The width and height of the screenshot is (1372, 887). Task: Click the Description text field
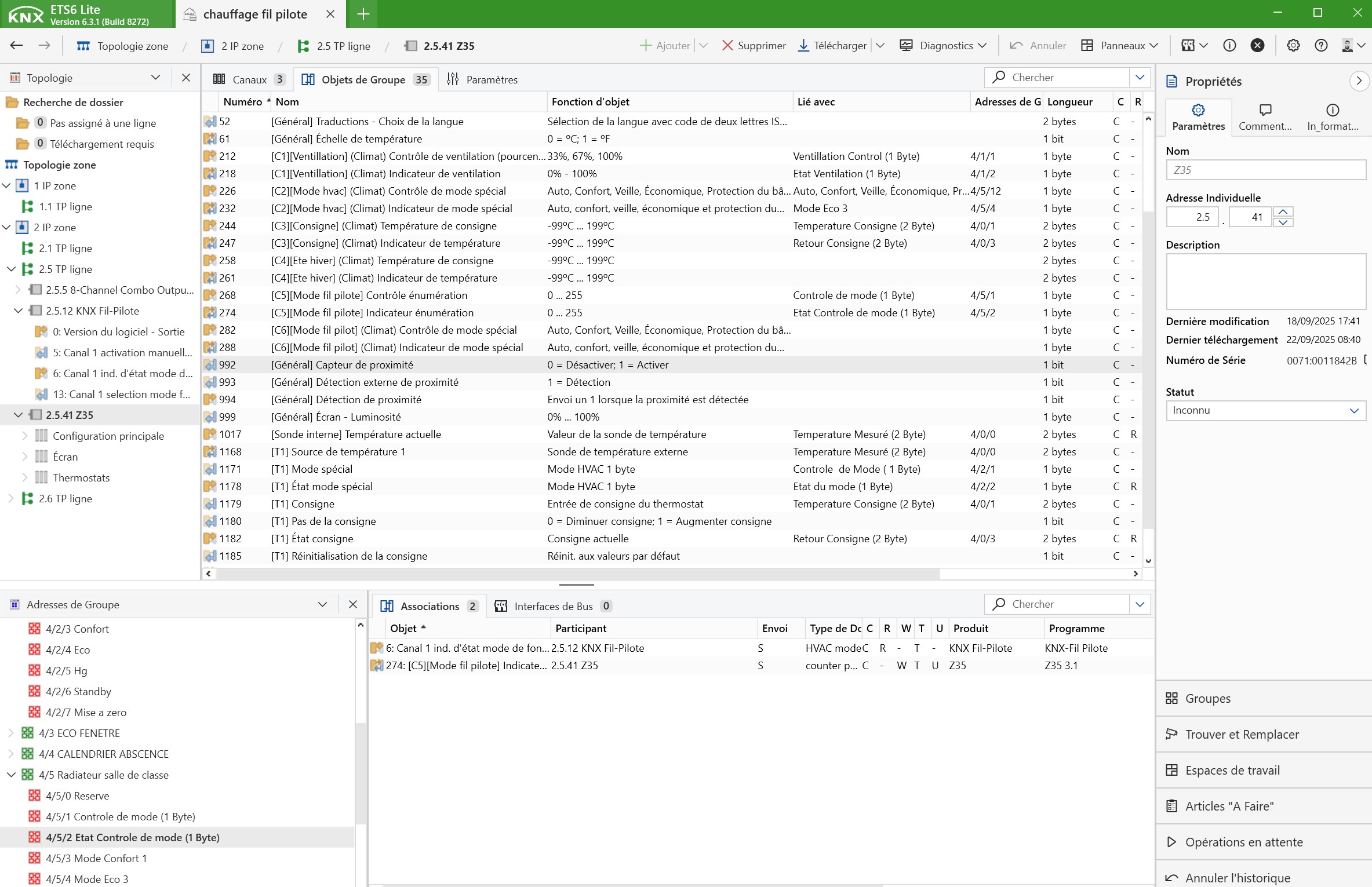pyautogui.click(x=1265, y=281)
